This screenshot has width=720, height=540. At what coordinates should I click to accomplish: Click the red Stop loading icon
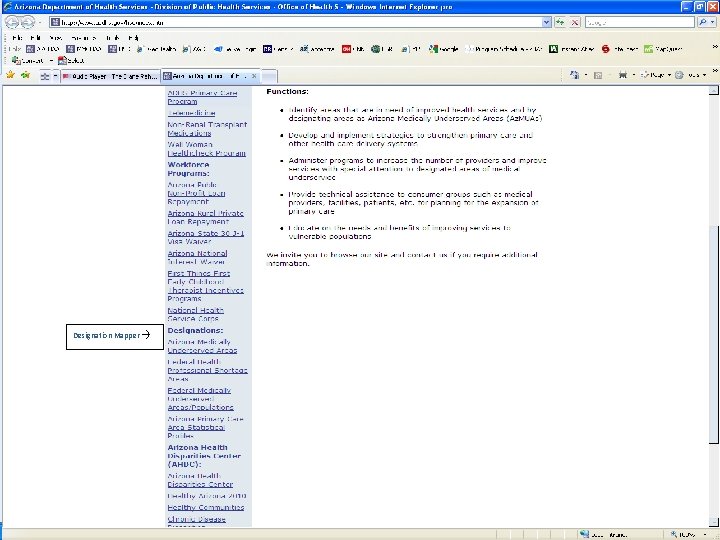574,22
